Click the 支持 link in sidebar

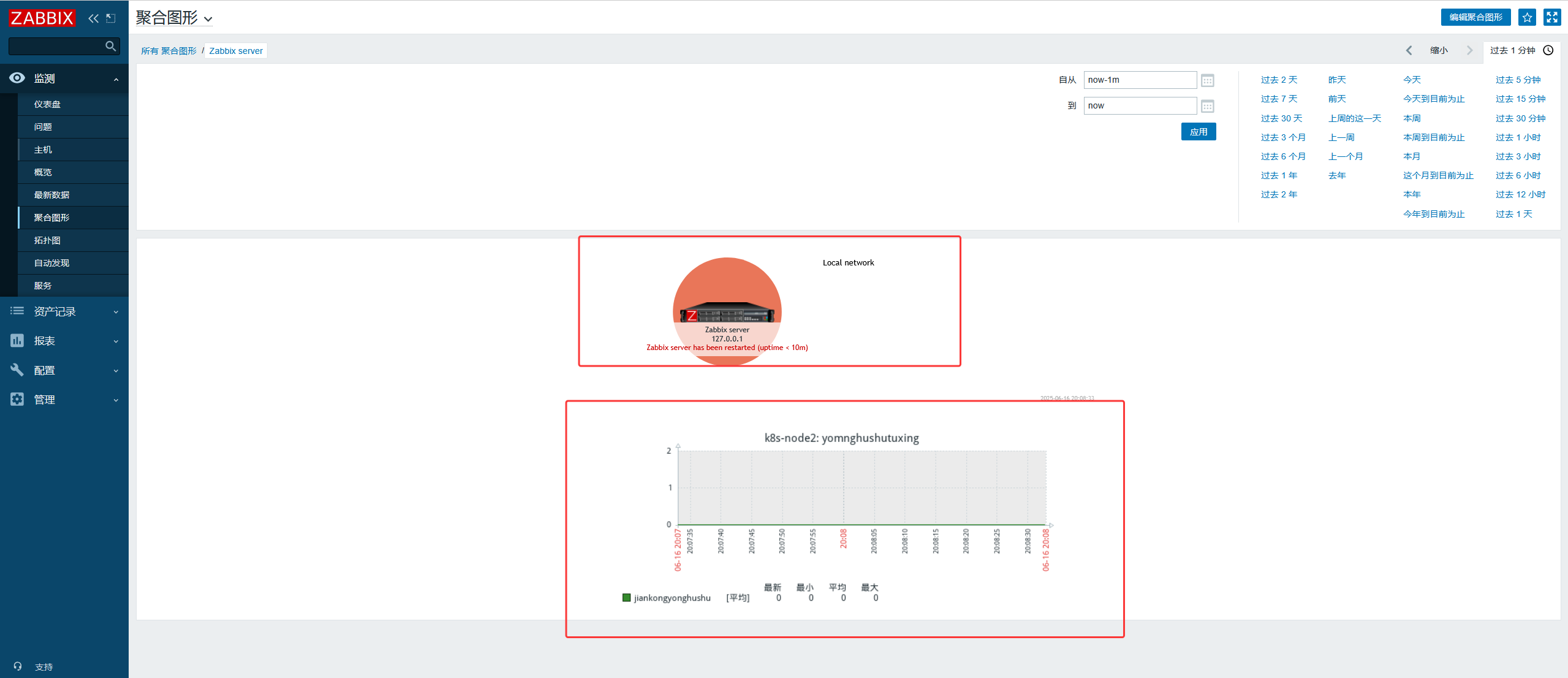point(44,667)
